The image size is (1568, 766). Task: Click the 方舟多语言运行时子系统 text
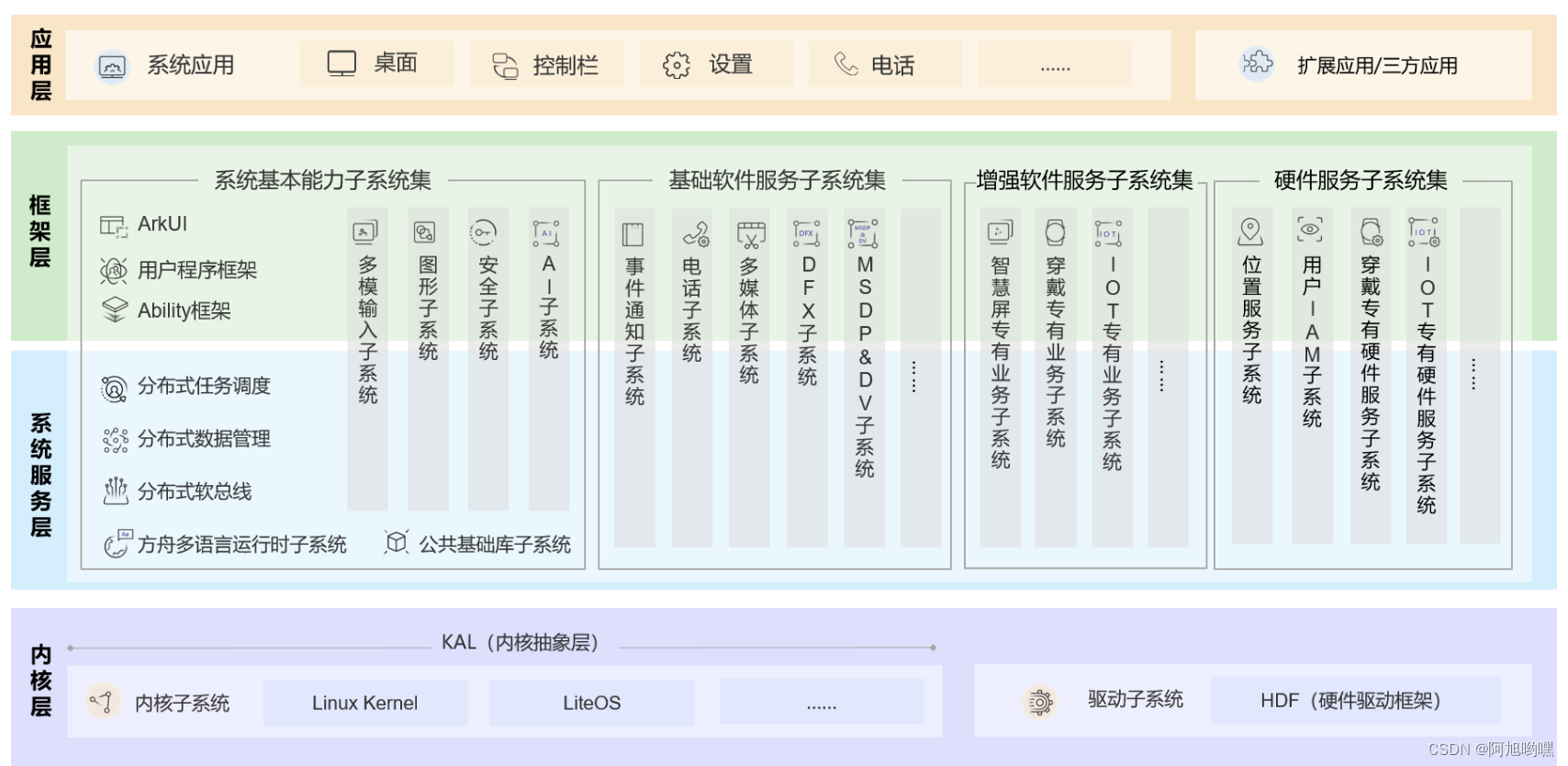pos(242,545)
